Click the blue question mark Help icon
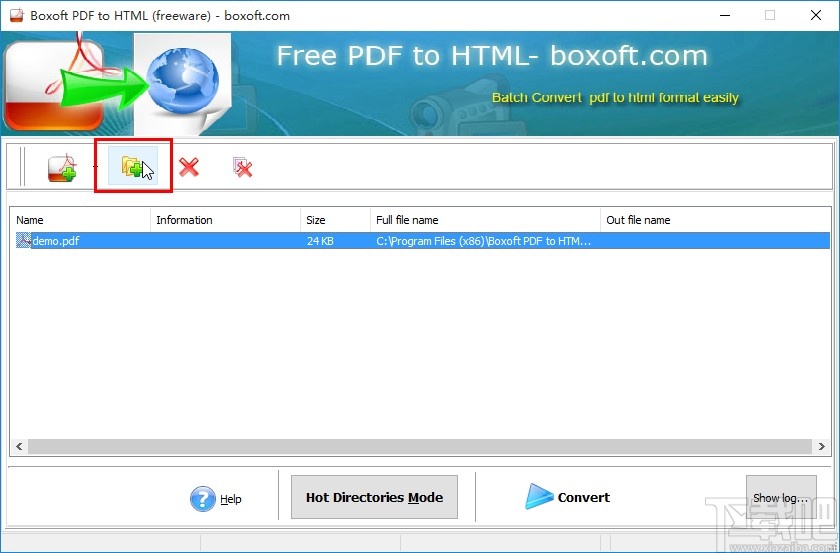 click(x=202, y=499)
